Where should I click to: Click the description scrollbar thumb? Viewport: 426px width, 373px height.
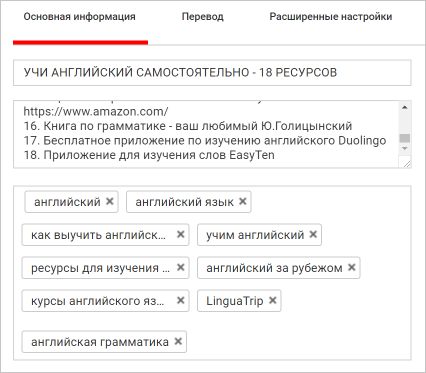tap(405, 138)
